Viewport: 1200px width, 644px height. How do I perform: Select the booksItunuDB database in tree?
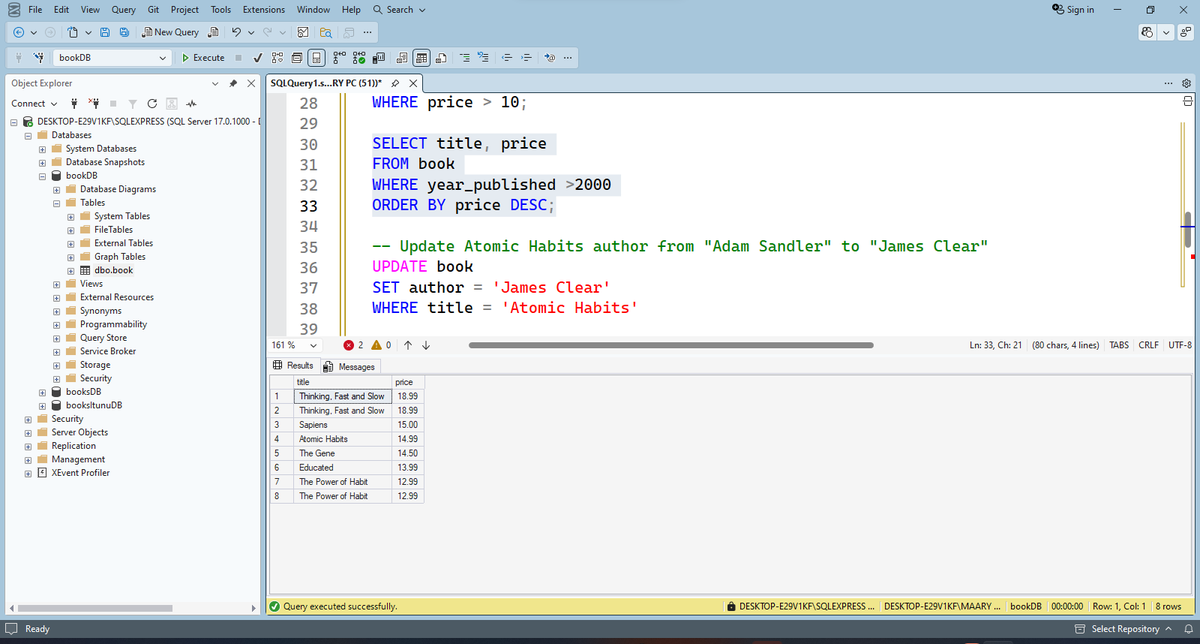point(94,405)
